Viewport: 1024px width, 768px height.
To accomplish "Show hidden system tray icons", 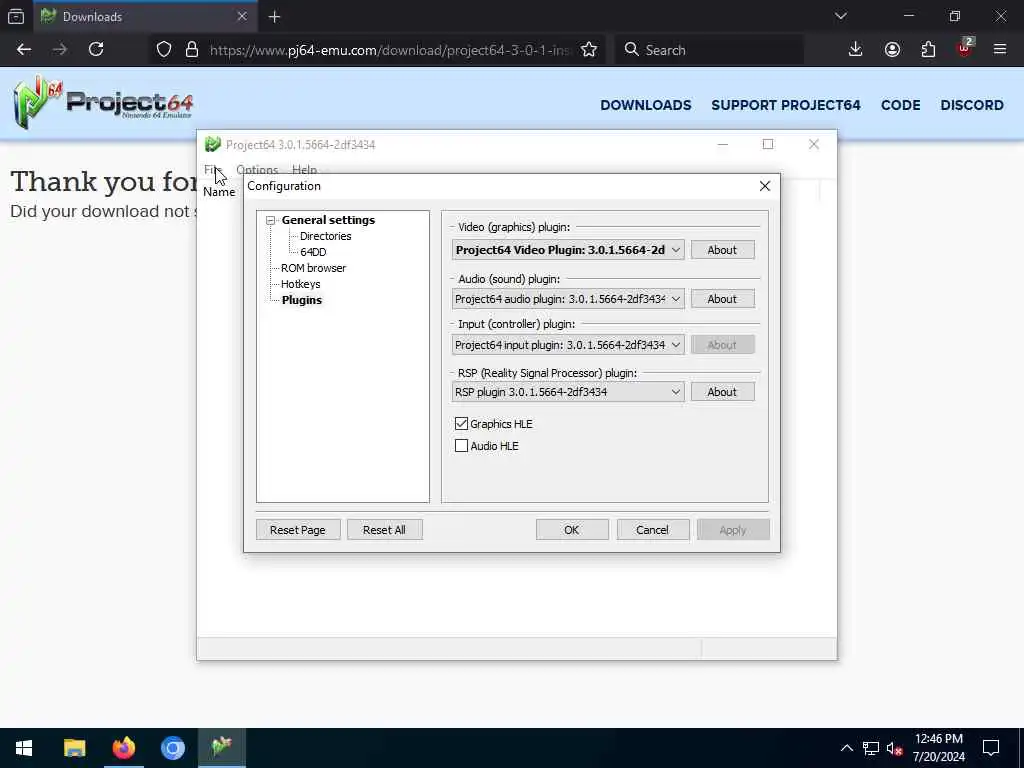I will (x=846, y=748).
